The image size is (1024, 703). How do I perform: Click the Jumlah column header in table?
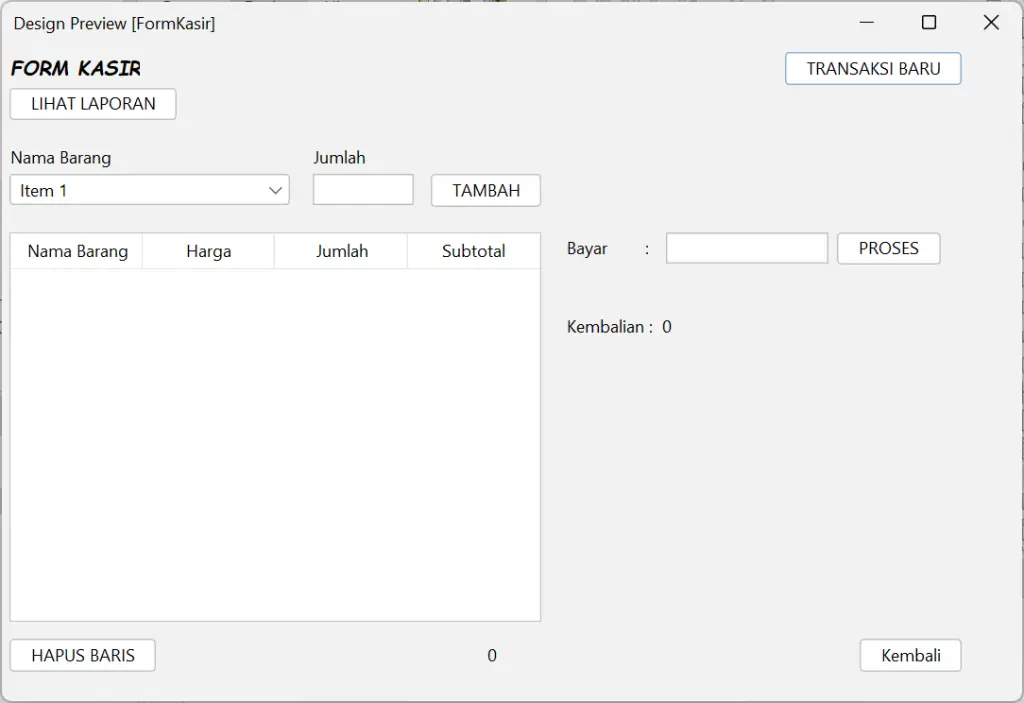342,251
